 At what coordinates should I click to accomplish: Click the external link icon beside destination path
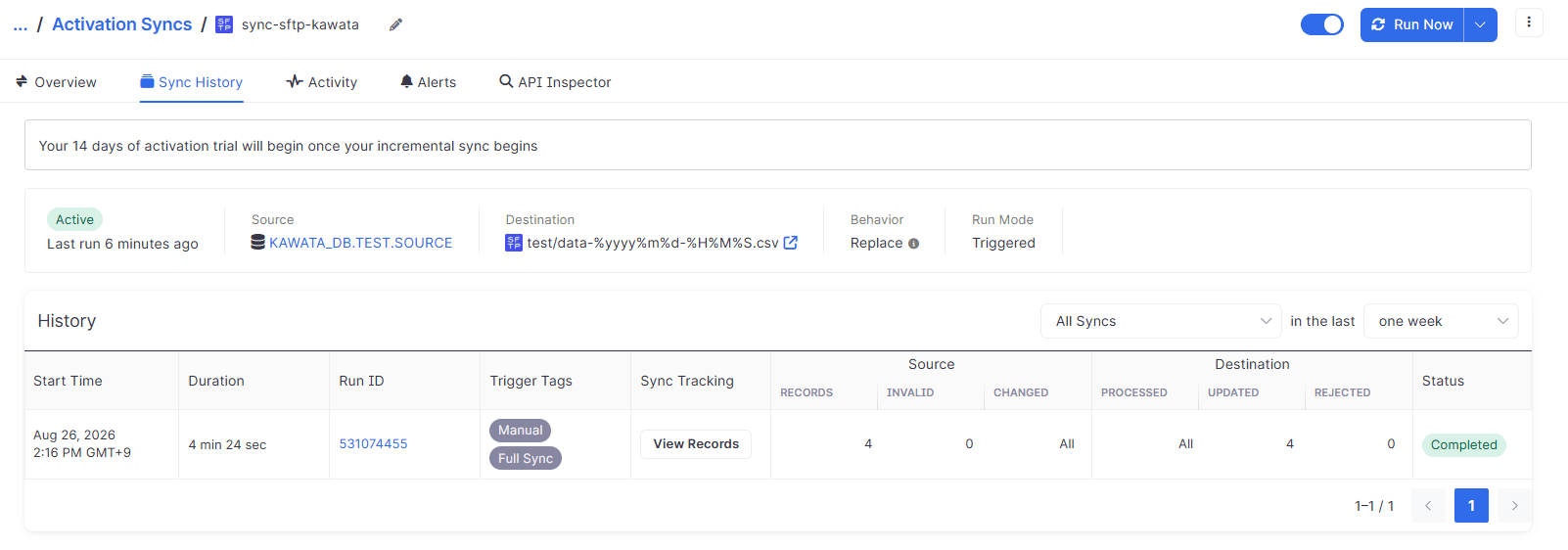[791, 243]
